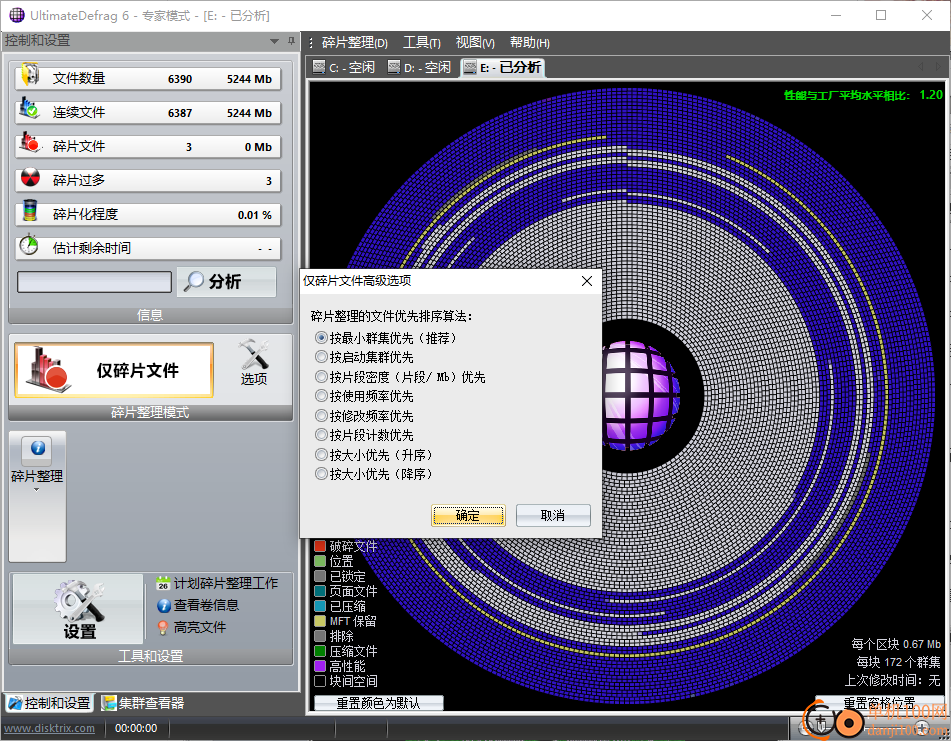Screen dimensions: 951x741
Task: Expand the defragment button dropdown arrow
Action: click(x=36, y=489)
